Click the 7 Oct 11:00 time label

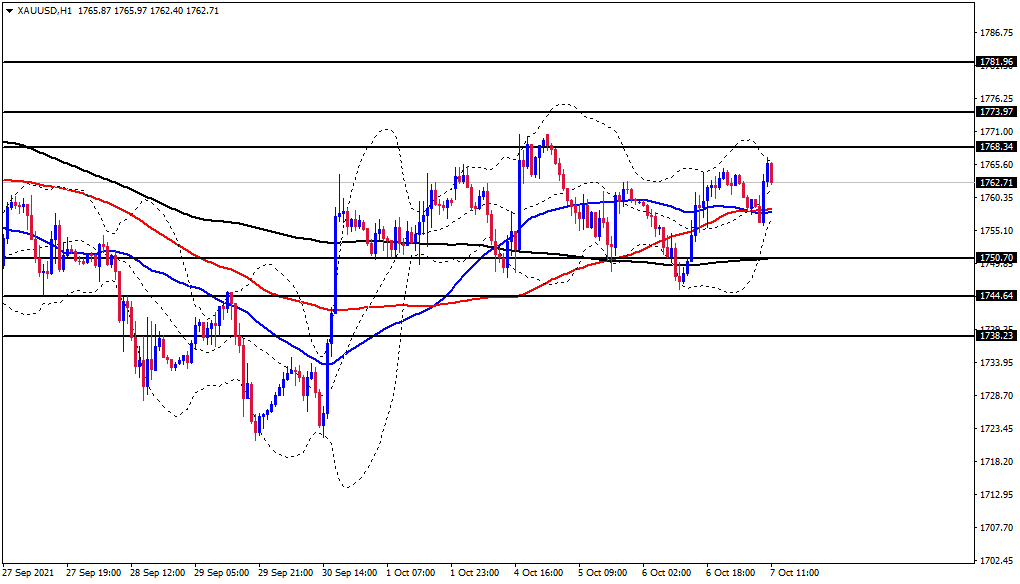795,573
